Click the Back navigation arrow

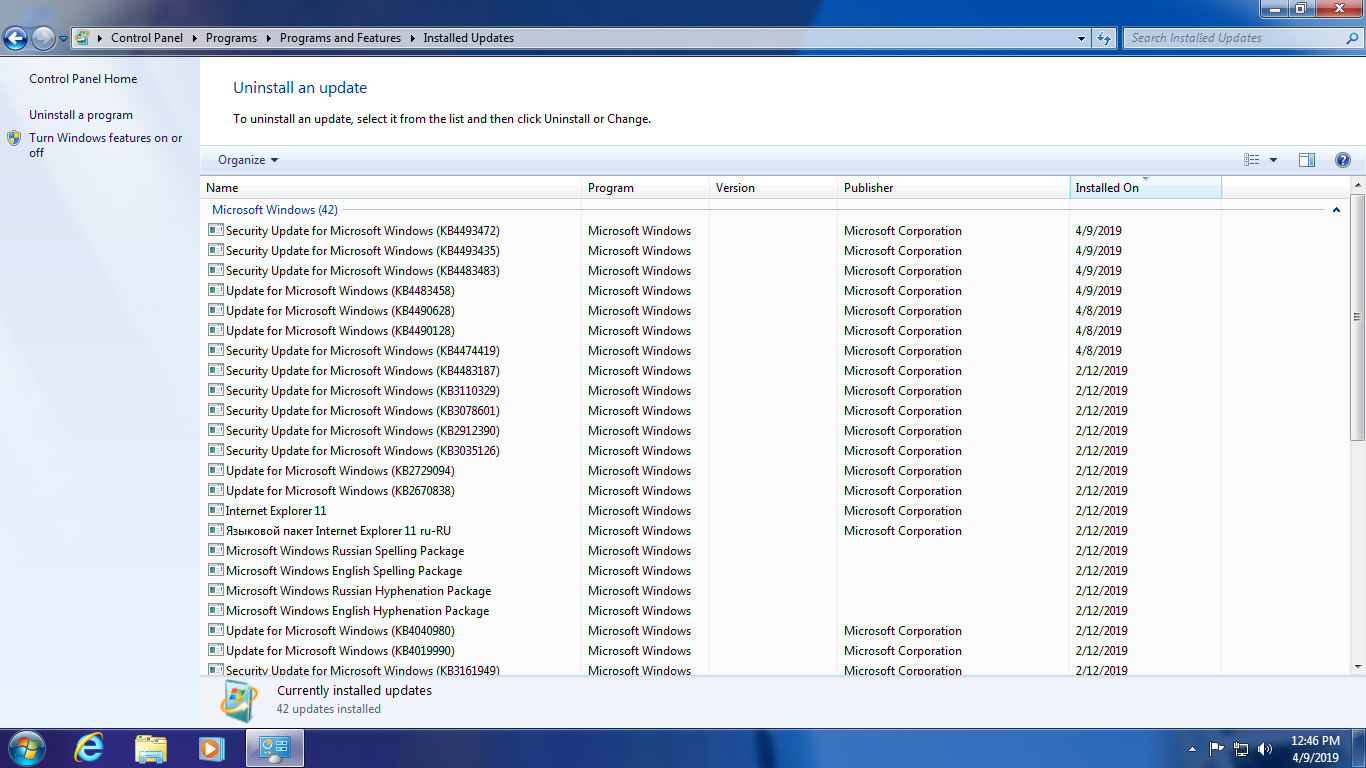click(x=16, y=39)
